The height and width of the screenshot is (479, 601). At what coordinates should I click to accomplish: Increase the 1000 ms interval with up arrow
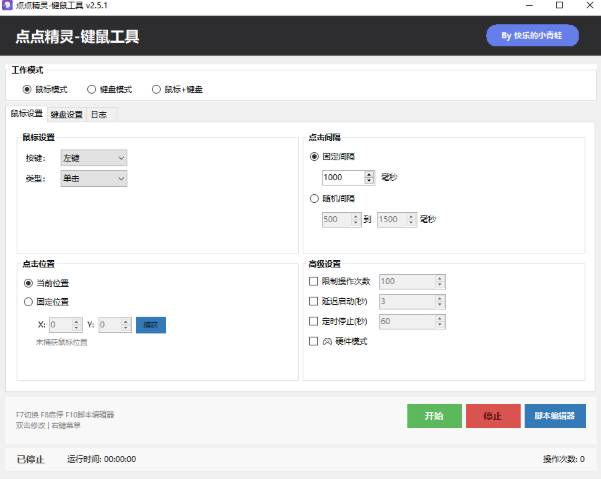pos(369,174)
